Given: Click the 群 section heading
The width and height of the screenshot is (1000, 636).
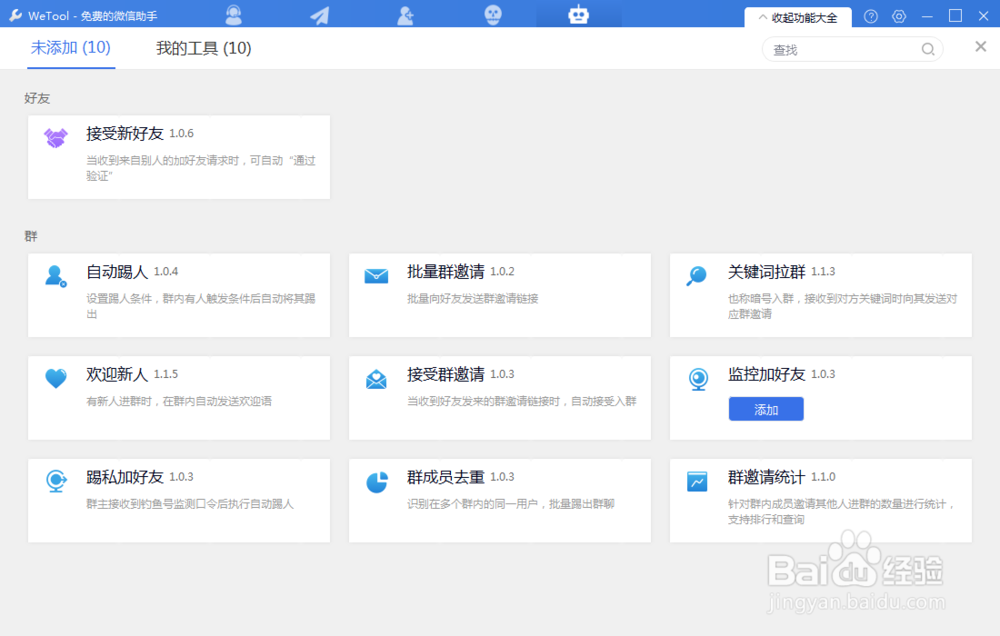Looking at the screenshot, I should point(31,237).
